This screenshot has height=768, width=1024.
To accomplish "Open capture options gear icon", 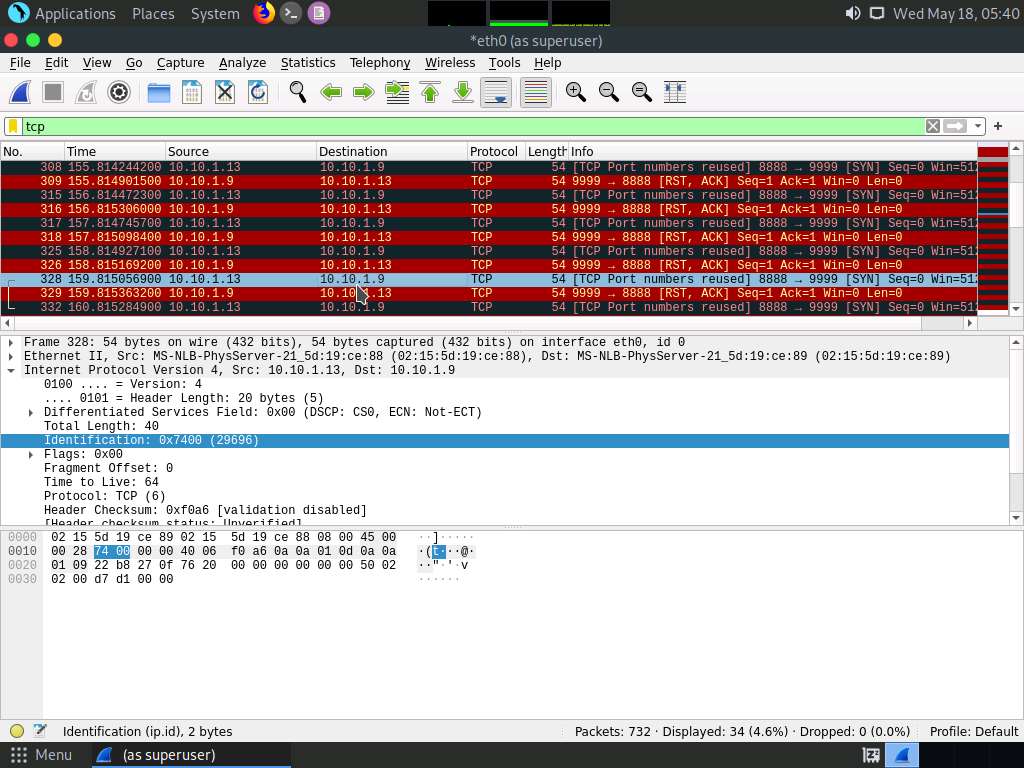I will [x=119, y=92].
